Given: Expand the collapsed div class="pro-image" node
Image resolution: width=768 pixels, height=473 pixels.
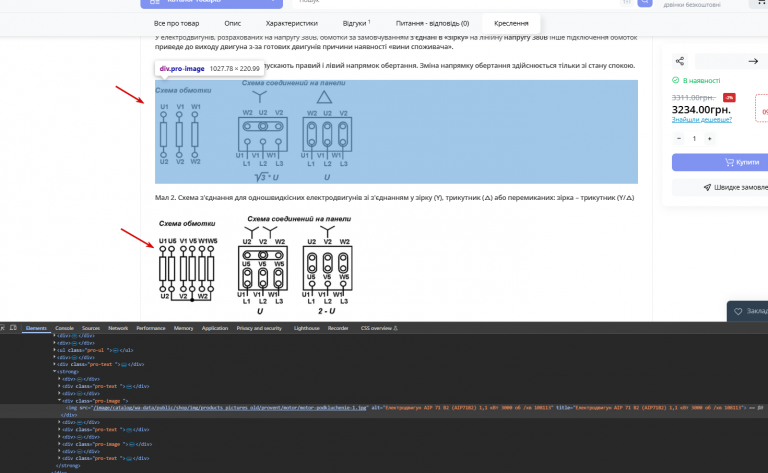Looking at the screenshot, I should [59, 444].
